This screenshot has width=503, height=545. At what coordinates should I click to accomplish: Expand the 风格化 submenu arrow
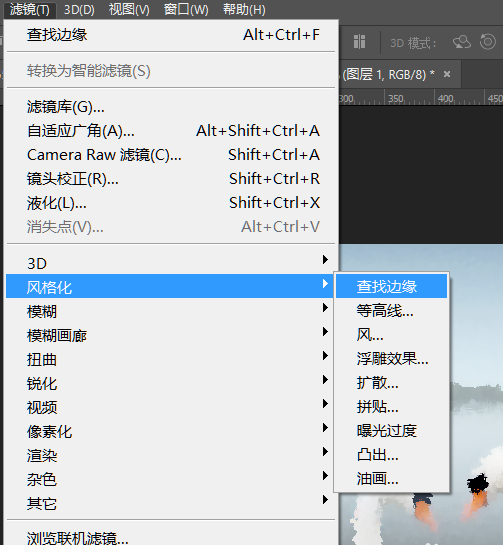325,284
